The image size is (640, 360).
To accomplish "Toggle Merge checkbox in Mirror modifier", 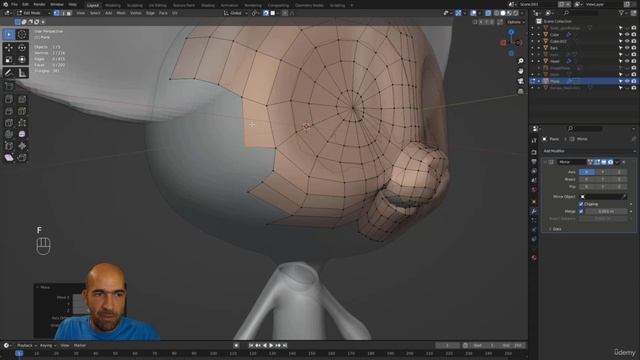I will 581,211.
